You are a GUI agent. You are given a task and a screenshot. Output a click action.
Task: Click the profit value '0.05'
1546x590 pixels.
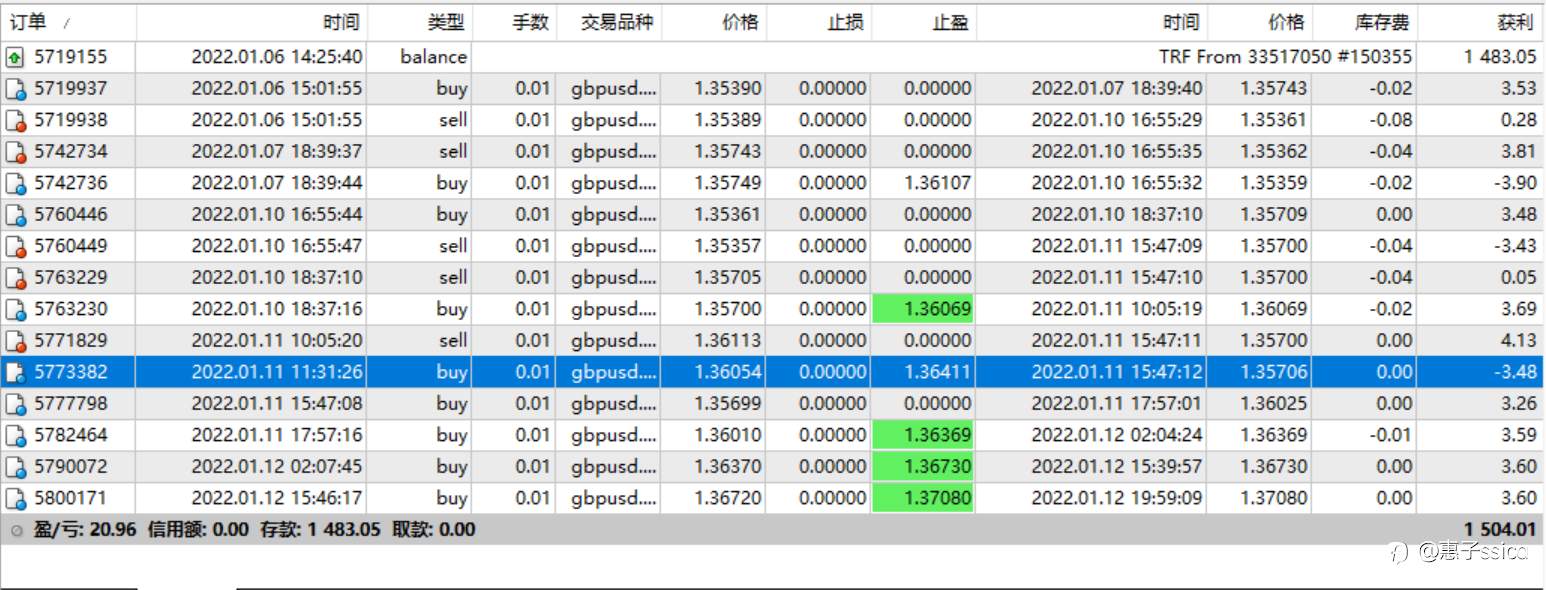click(x=1519, y=278)
